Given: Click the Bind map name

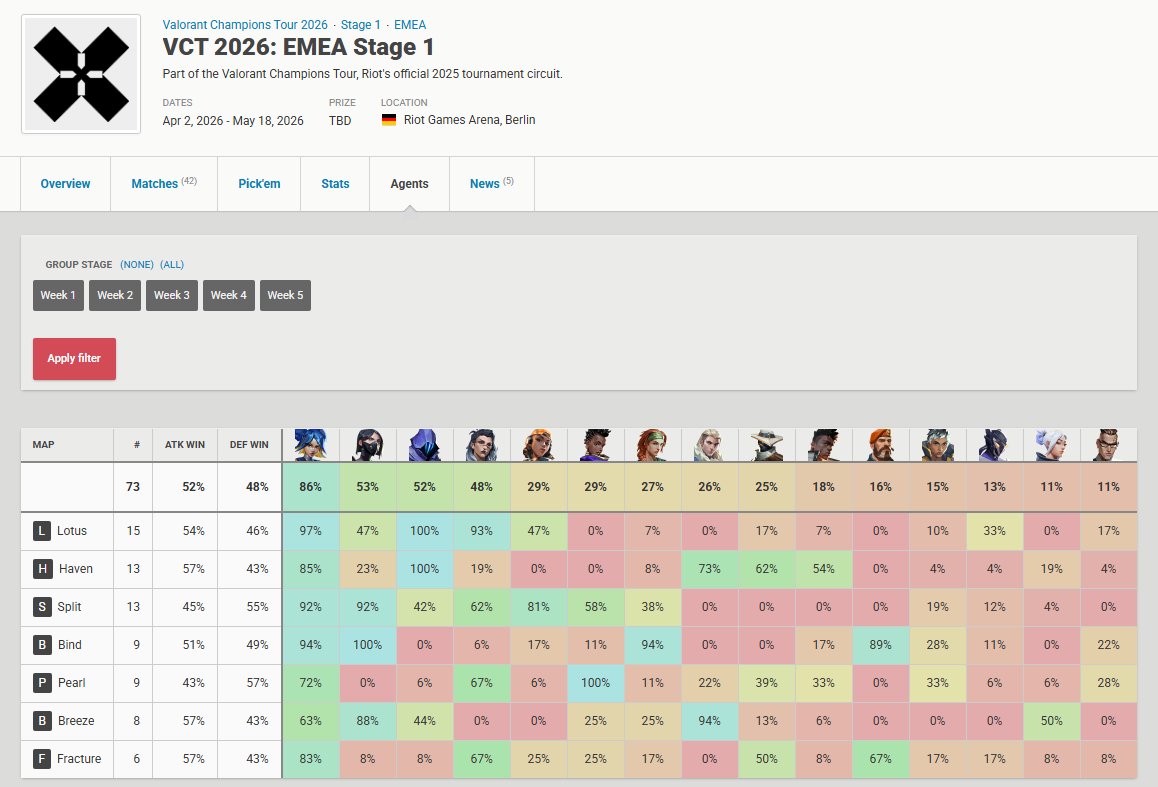Looking at the screenshot, I should pos(69,645).
